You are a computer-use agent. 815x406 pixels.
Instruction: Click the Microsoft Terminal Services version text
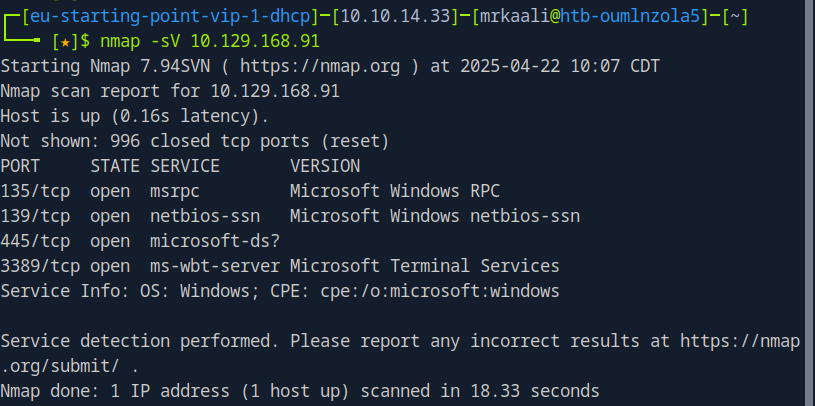pyautogui.click(x=425, y=266)
